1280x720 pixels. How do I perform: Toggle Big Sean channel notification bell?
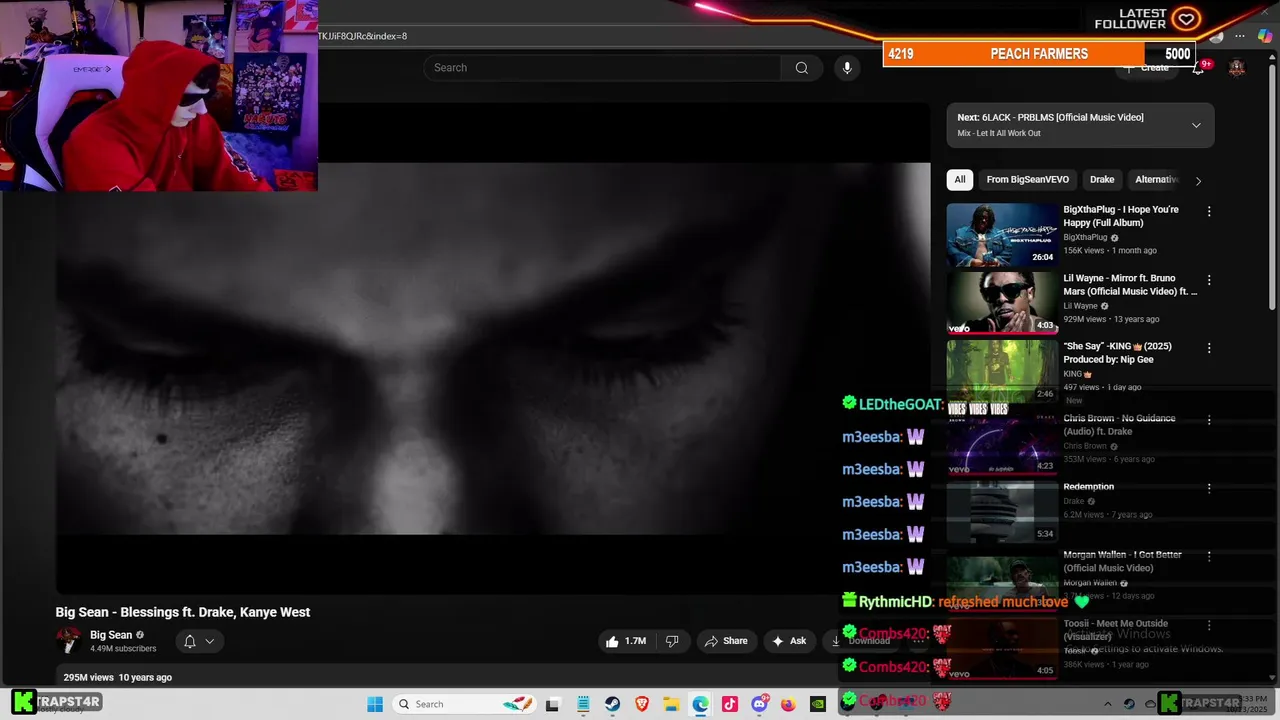(x=190, y=641)
